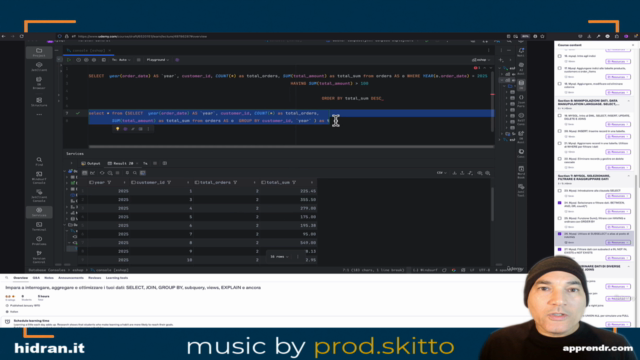Collapse Section 6 manipolazione dati
This screenshot has height=360, width=640.
[629, 101]
